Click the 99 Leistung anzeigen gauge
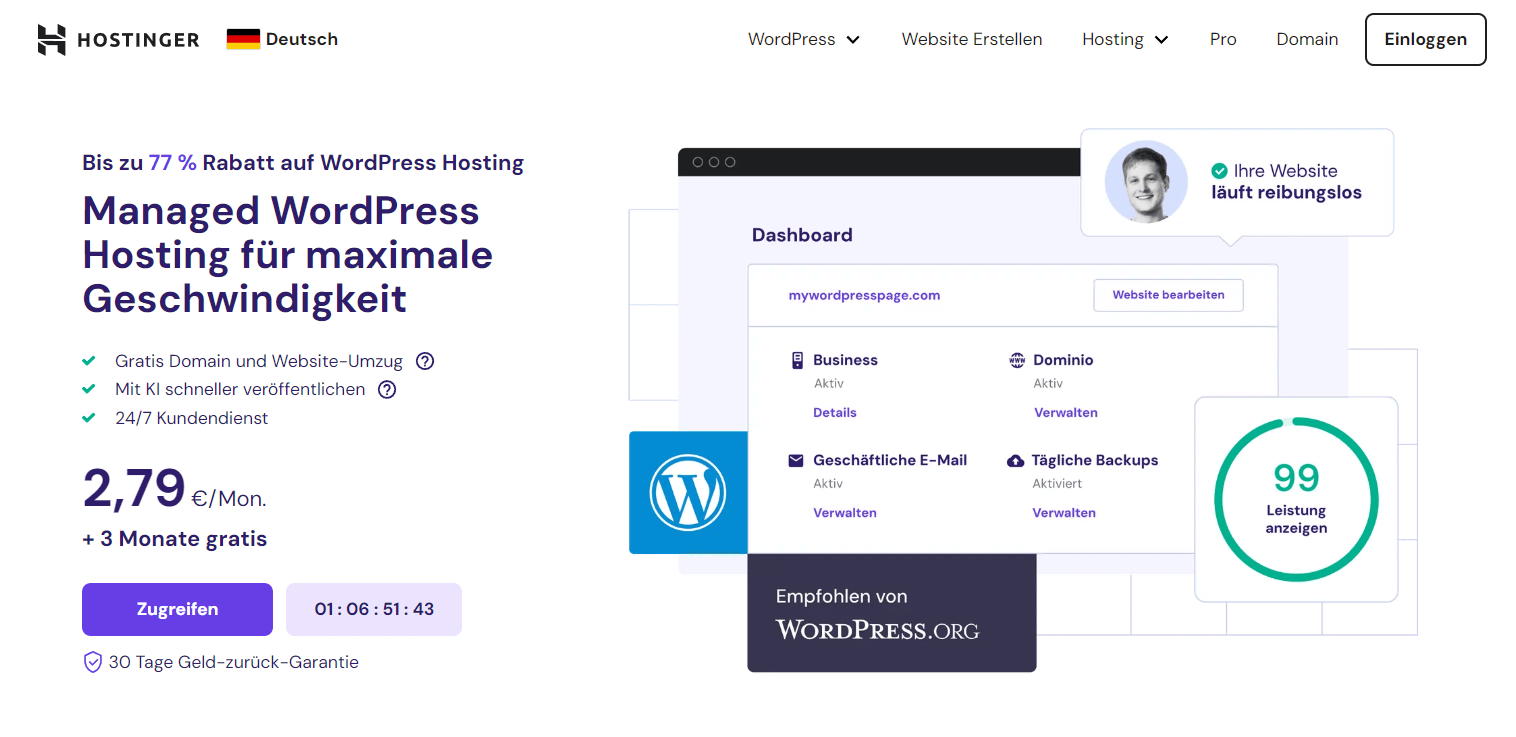The image size is (1516, 737). (x=1296, y=499)
